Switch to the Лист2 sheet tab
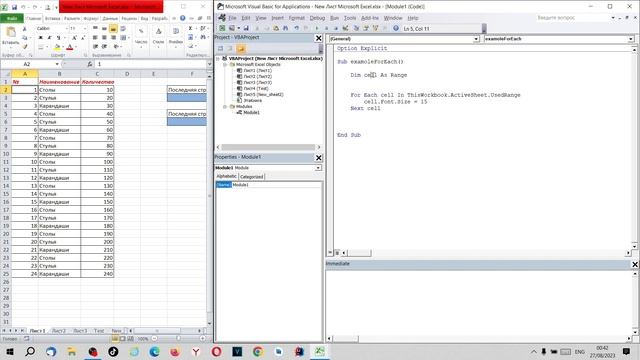Viewport: 640px width, 360px height. click(59, 331)
